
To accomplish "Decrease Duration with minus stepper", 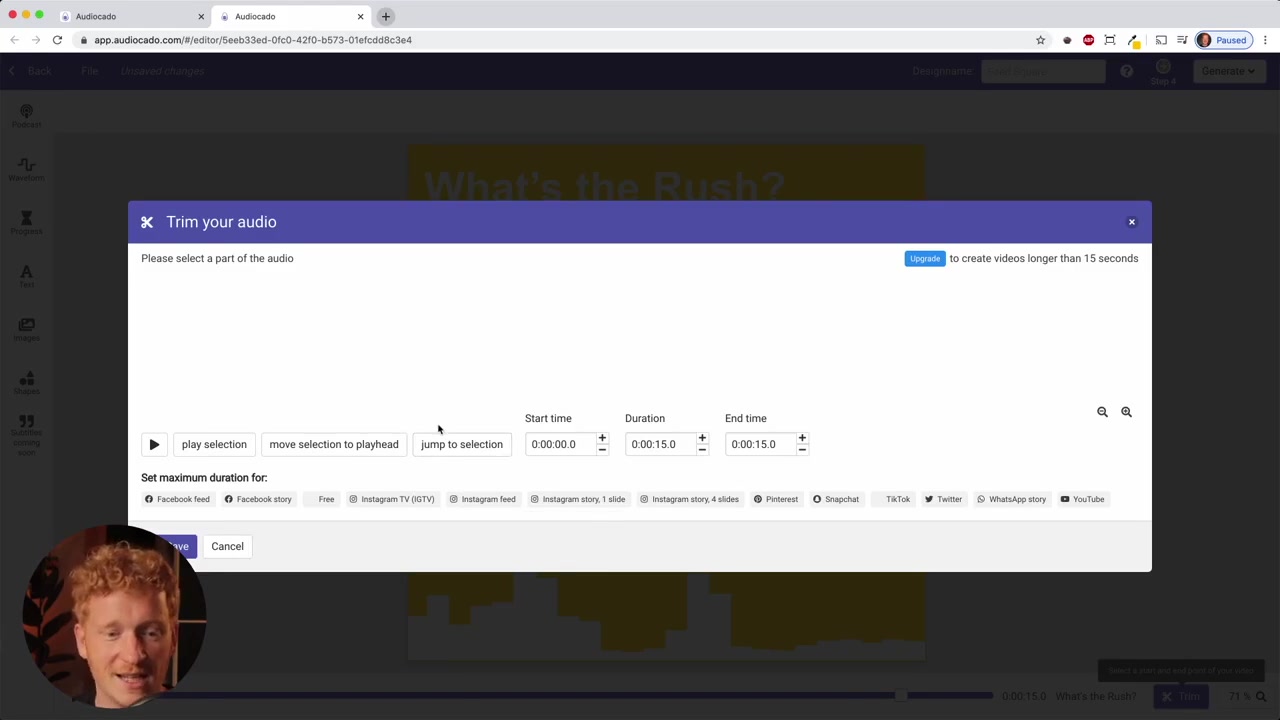I will click(x=702, y=450).
